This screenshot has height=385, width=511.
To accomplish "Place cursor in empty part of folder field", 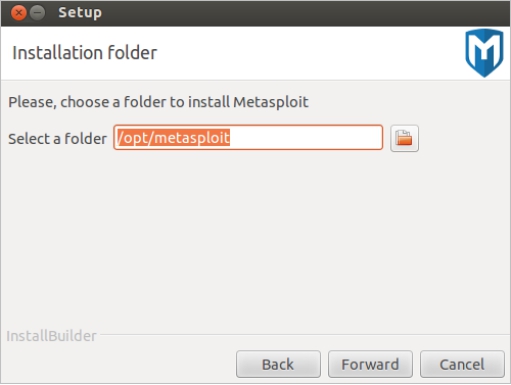I will click(305, 137).
